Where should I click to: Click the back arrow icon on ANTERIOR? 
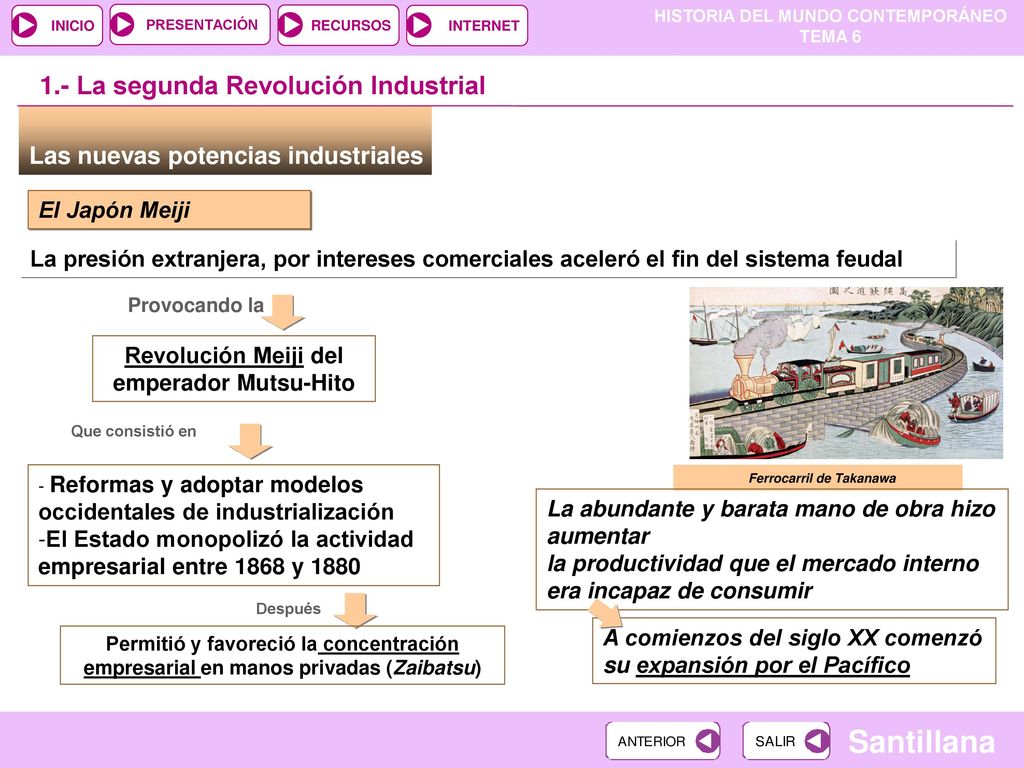click(x=707, y=741)
